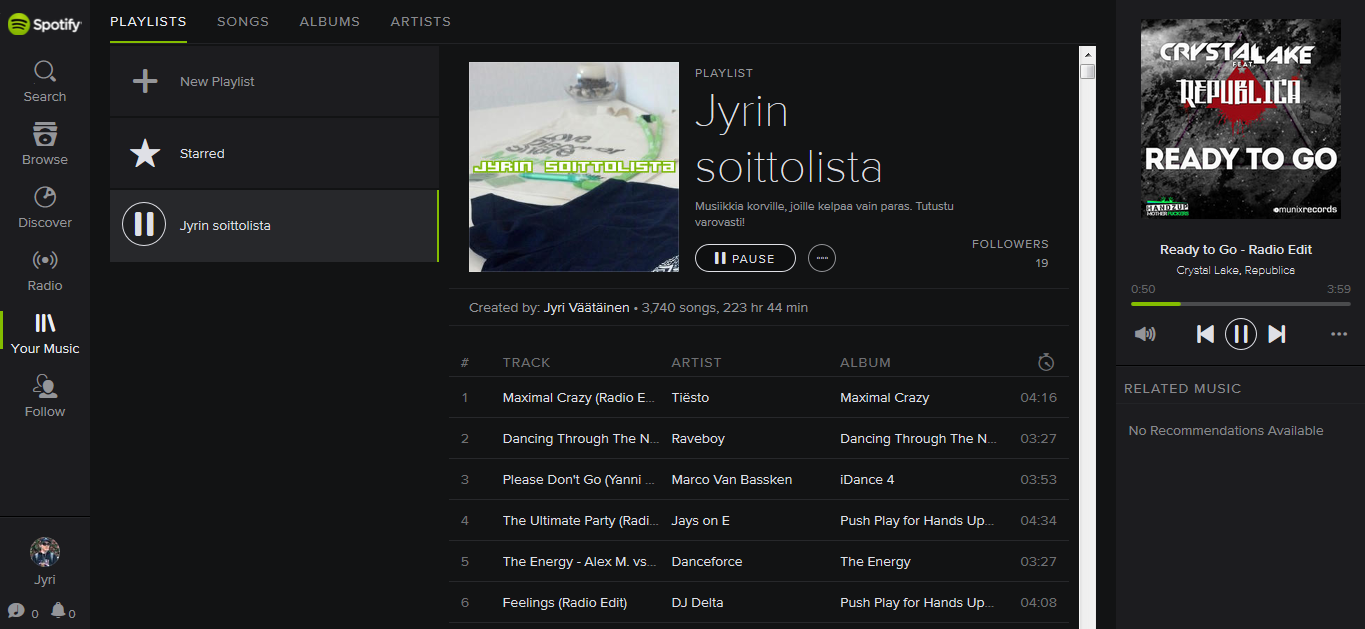Mute the volume speaker icon
This screenshot has width=1365, height=629.
tap(1145, 334)
